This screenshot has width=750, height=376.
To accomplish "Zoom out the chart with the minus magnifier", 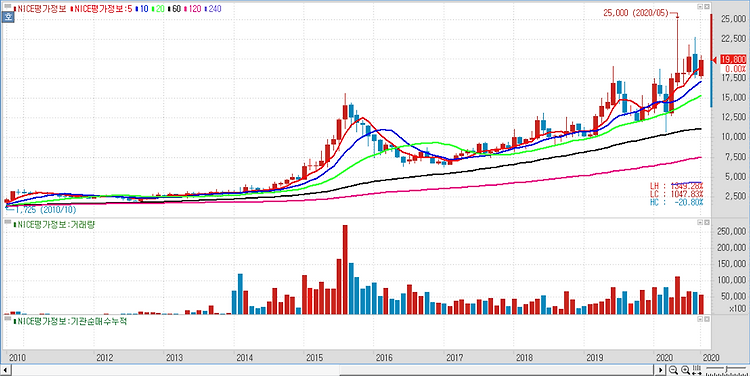I will [673, 370].
